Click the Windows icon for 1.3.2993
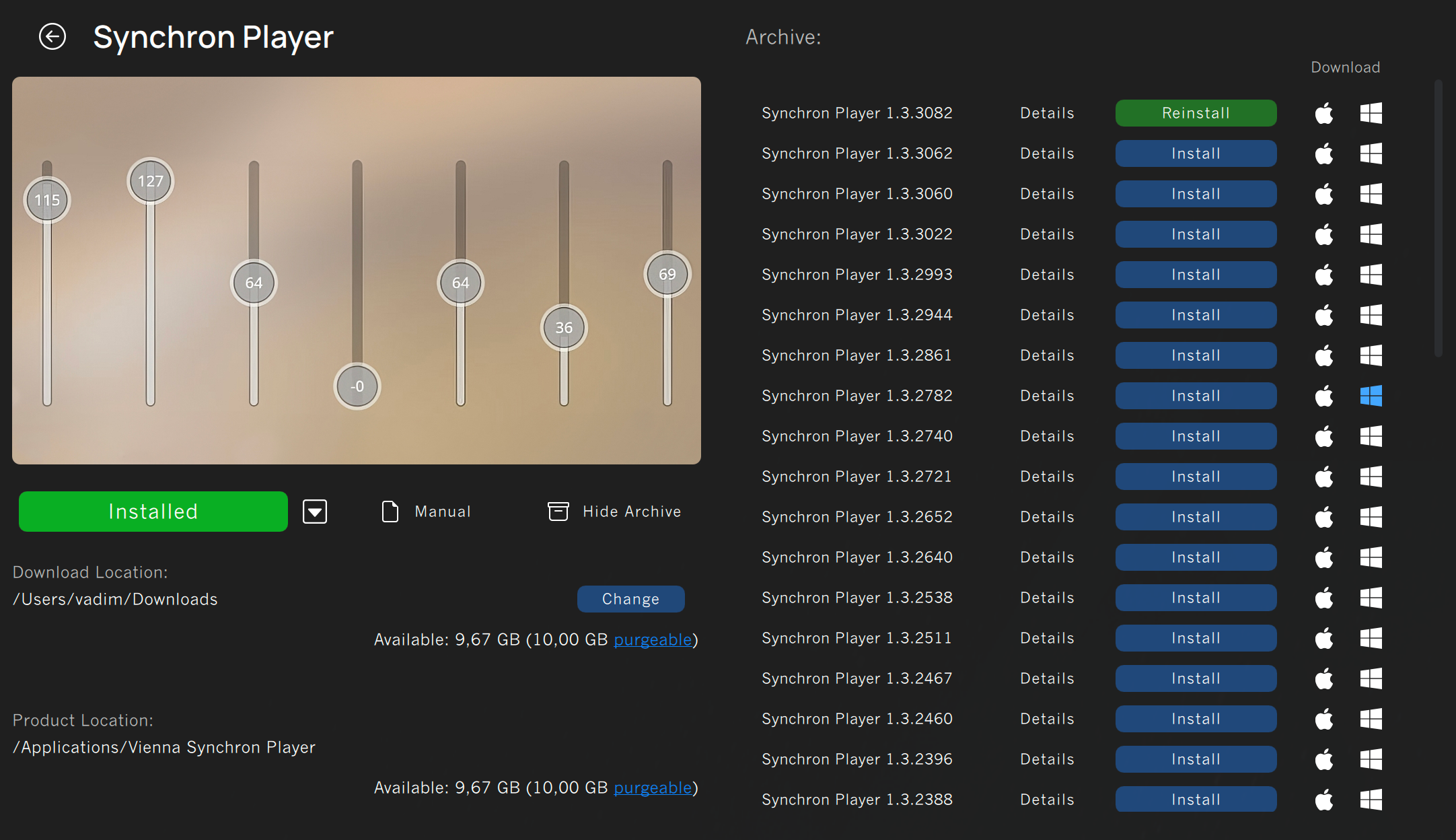This screenshot has height=840, width=1456. 1371,275
